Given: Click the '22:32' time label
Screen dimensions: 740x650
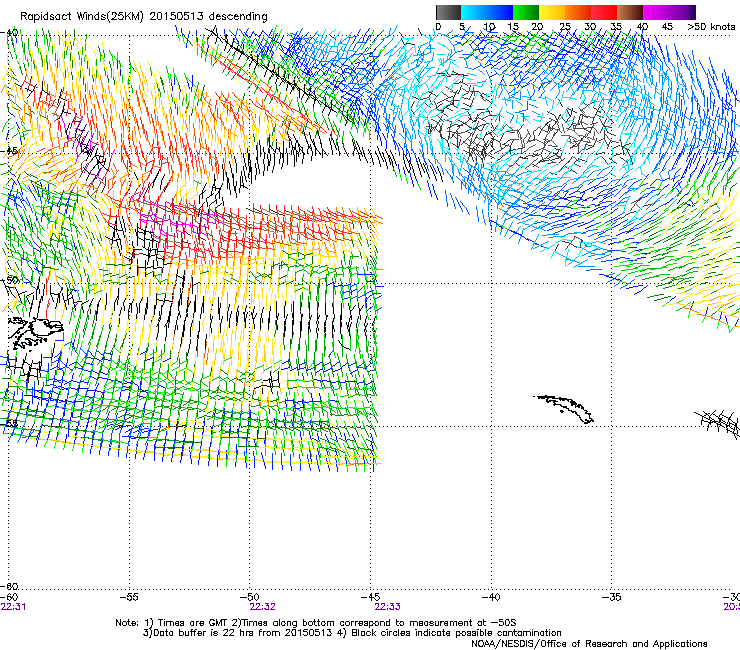Looking at the screenshot, I should coord(262,607).
